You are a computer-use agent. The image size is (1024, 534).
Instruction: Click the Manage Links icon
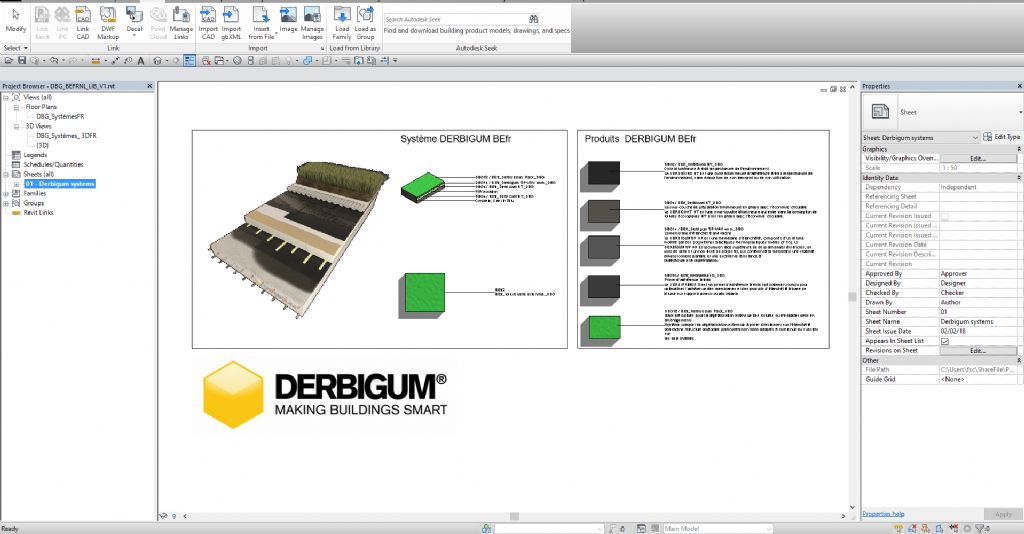point(181,21)
